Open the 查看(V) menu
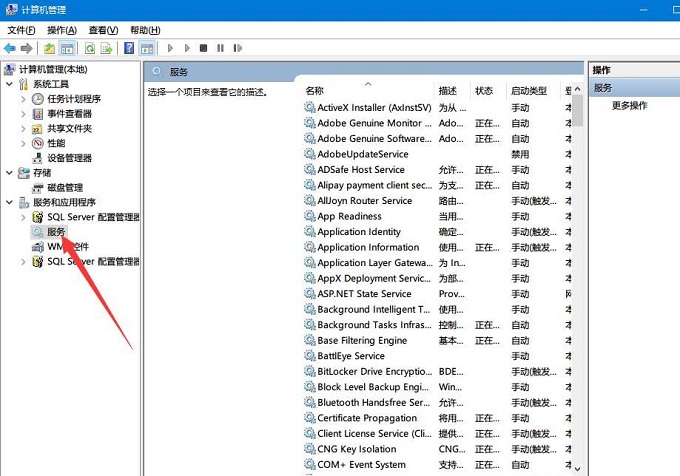This screenshot has width=680, height=476. coord(103,30)
